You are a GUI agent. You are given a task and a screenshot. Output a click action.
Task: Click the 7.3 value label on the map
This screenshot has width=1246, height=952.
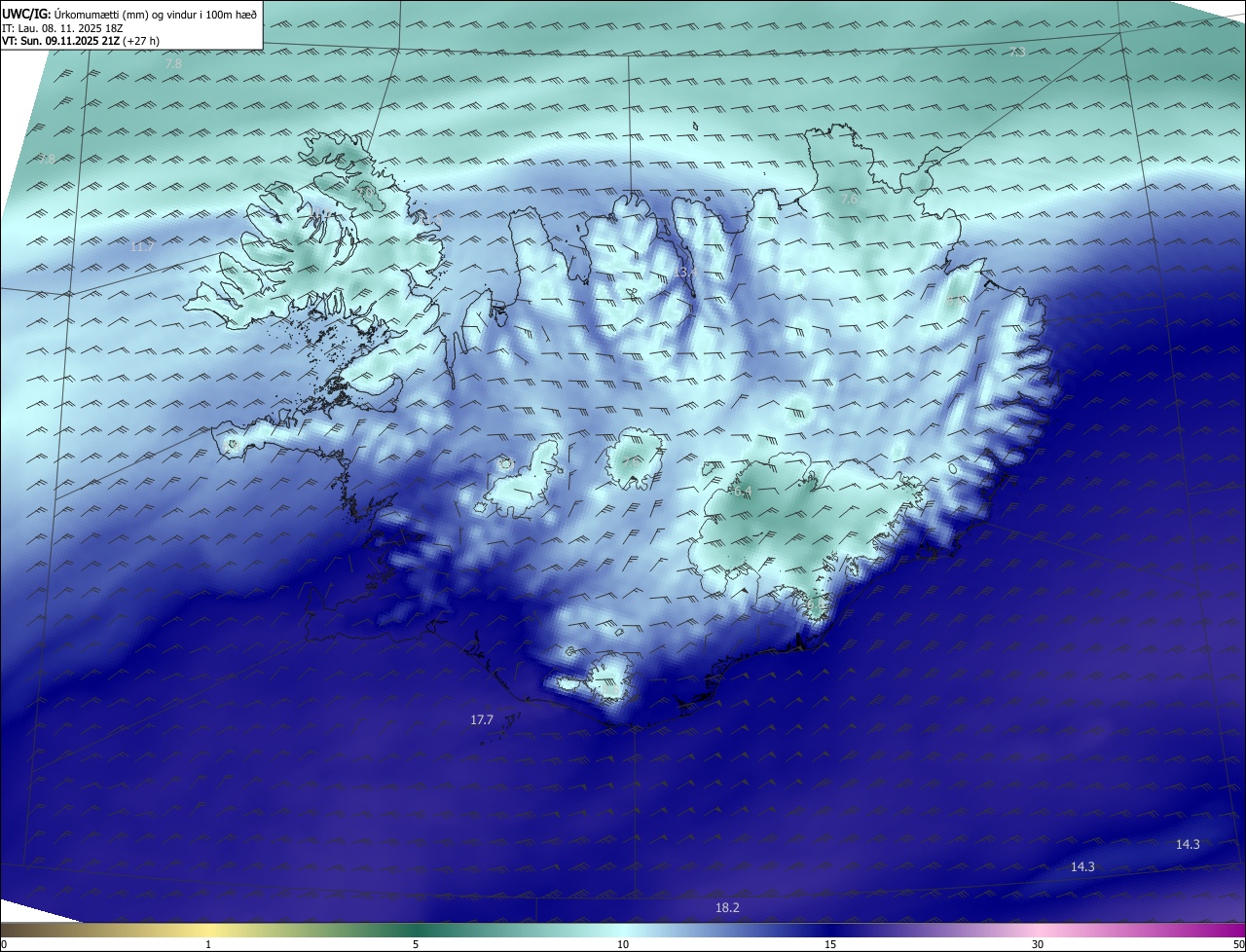click(1017, 52)
